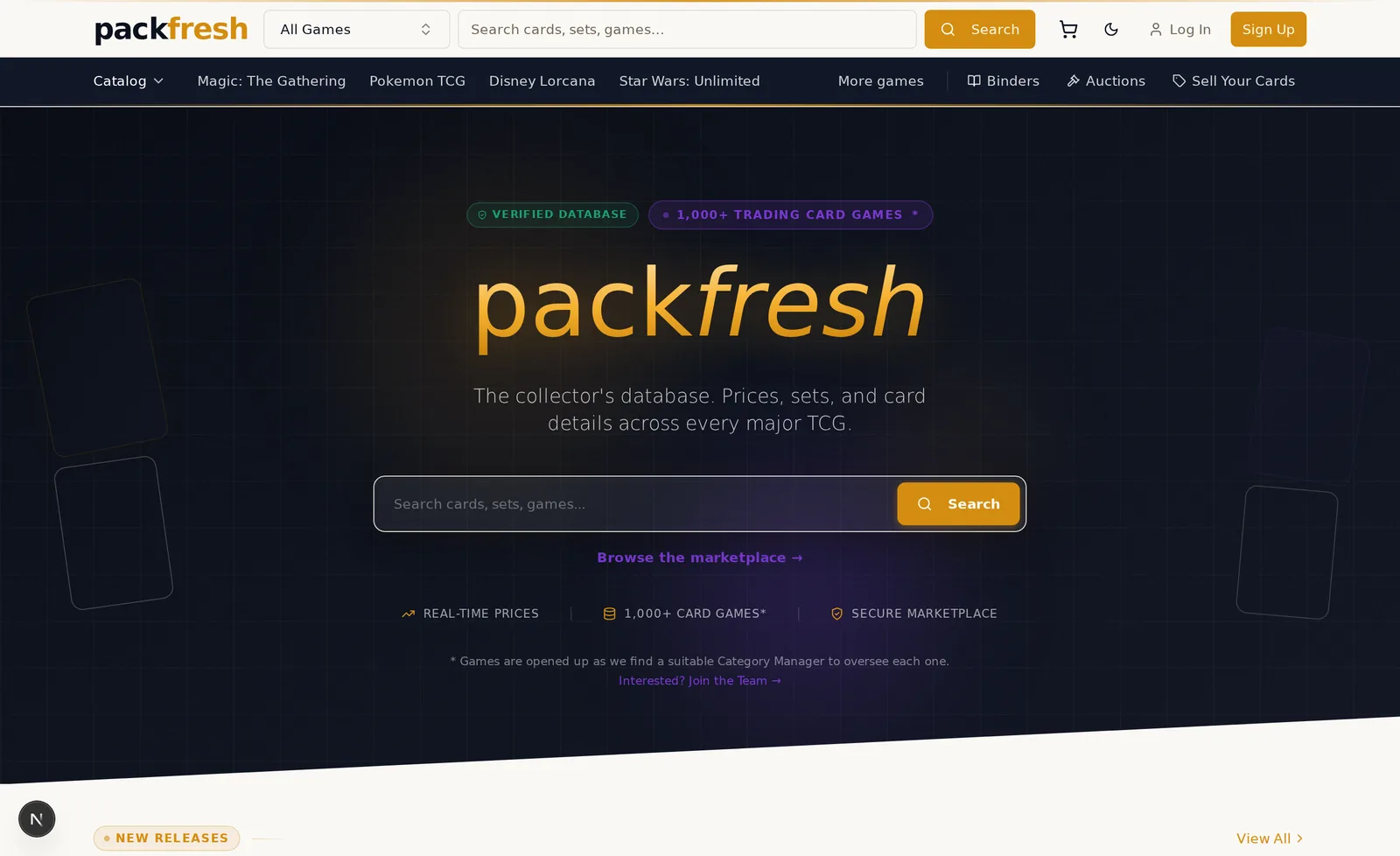Viewport: 1400px width, 856px height.
Task: Click Log In link
Action: point(1180,30)
